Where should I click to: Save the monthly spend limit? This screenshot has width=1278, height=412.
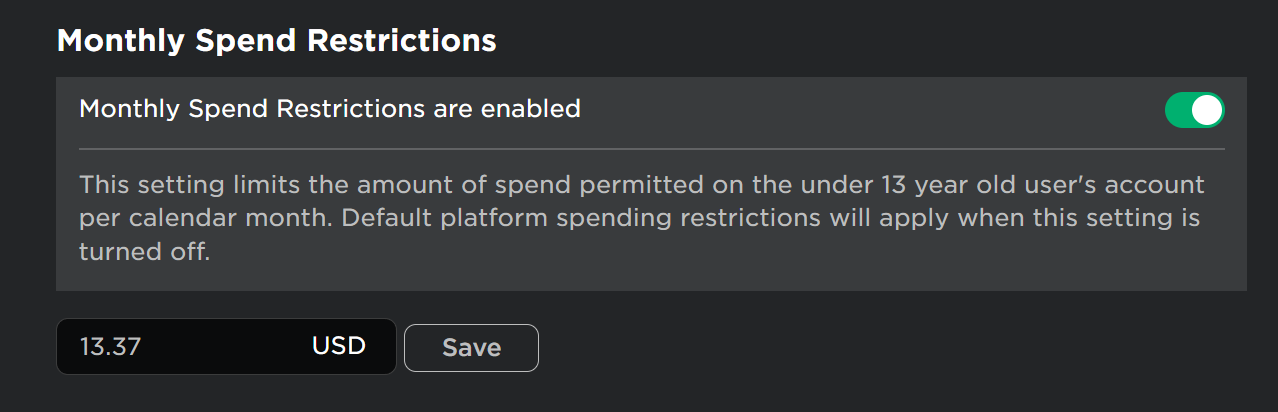coord(471,347)
